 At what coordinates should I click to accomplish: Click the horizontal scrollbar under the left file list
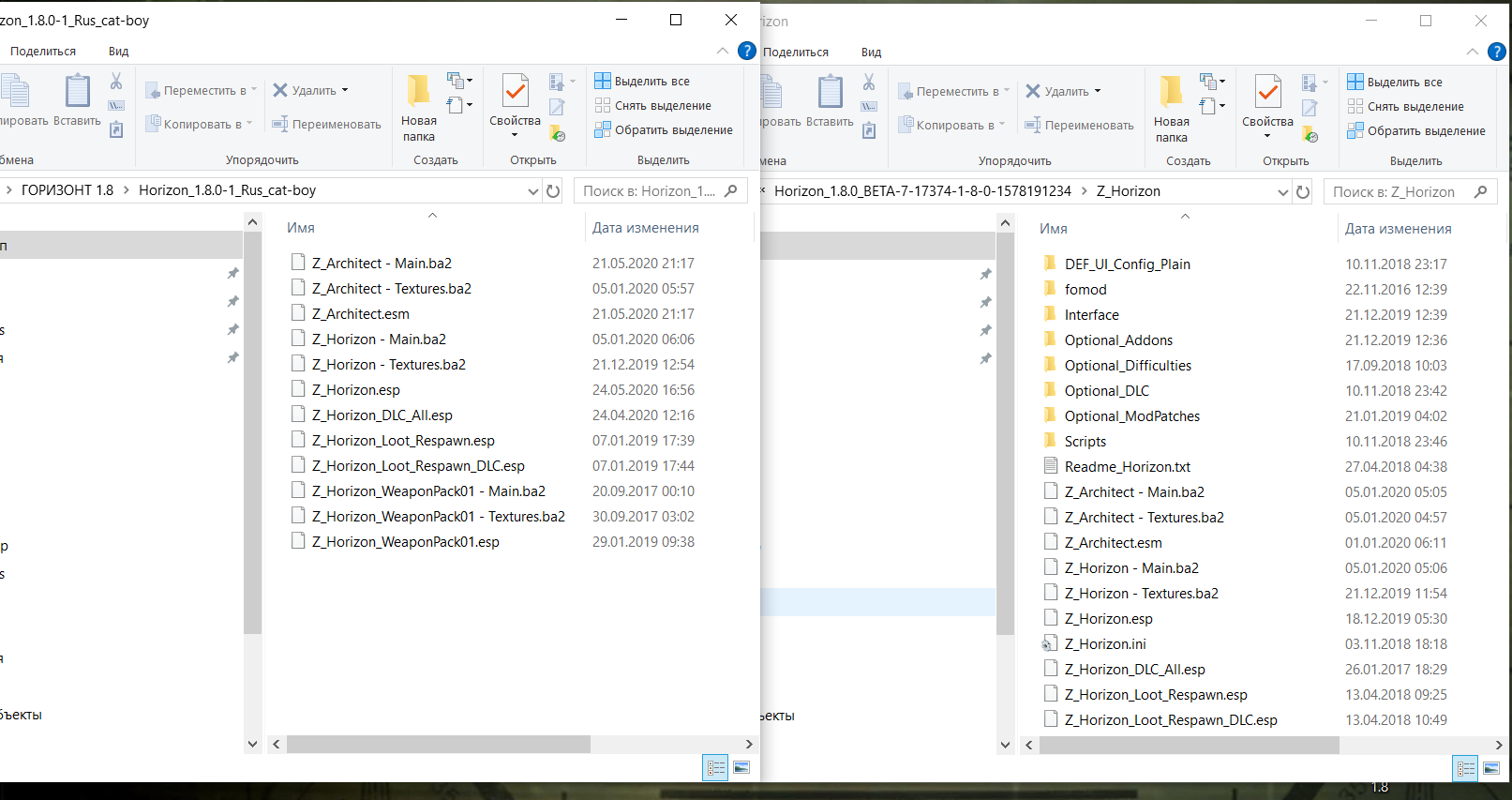[438, 744]
